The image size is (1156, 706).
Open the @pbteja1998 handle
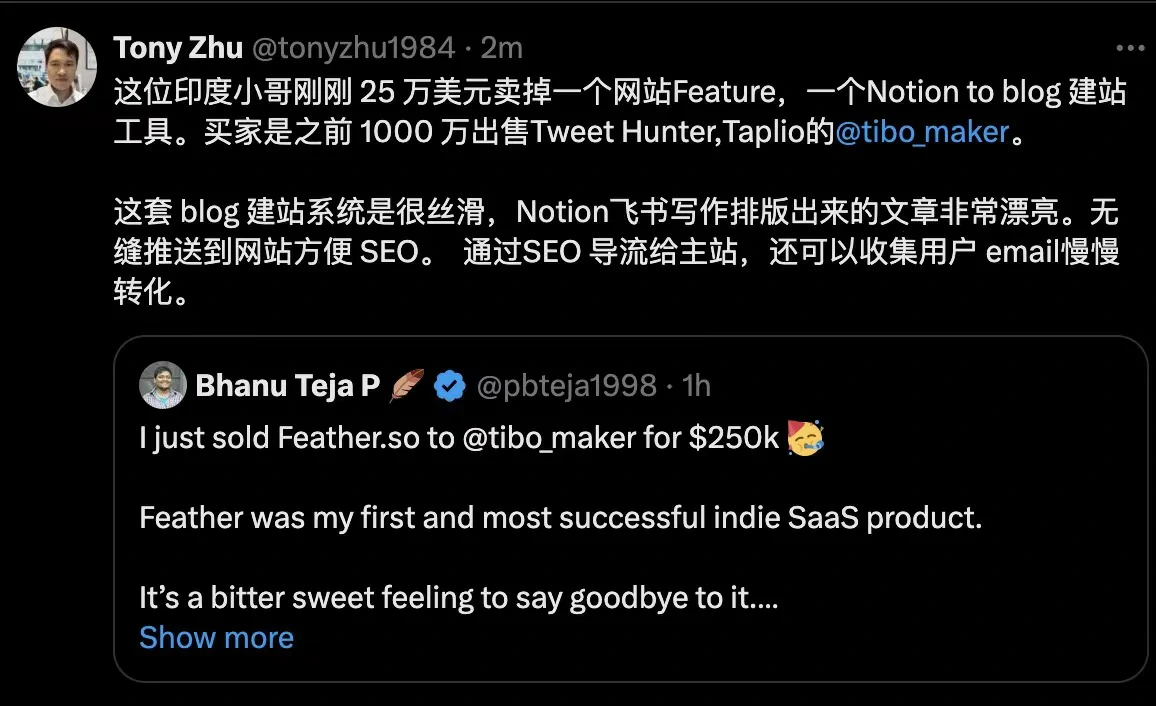coord(566,385)
